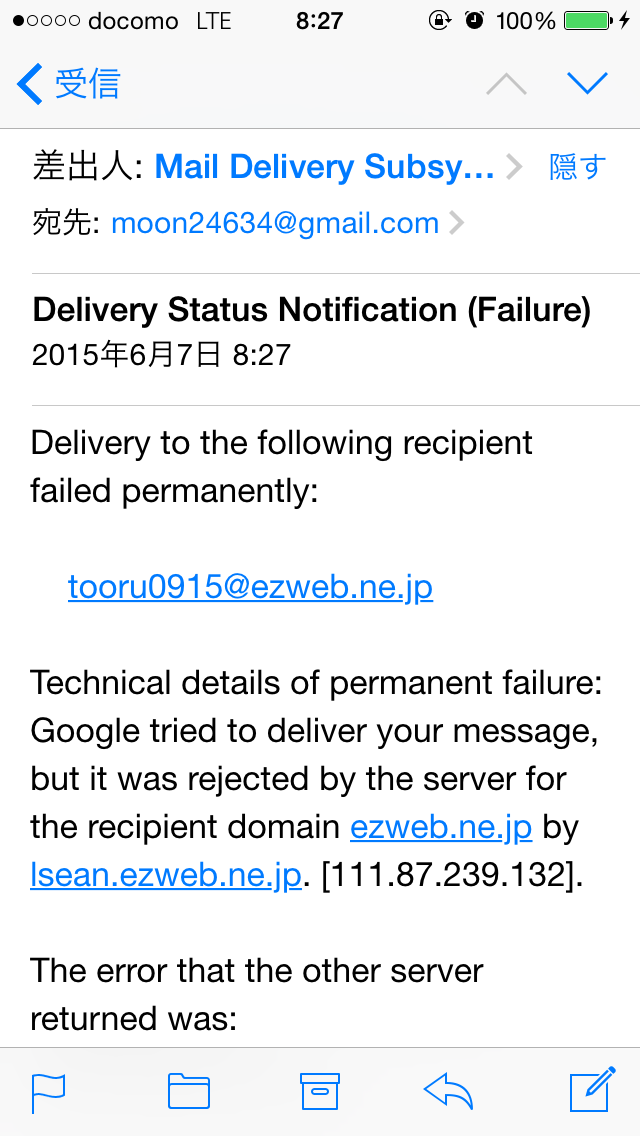Archive this message with the box icon
This screenshot has width=640, height=1136.
(320, 1091)
